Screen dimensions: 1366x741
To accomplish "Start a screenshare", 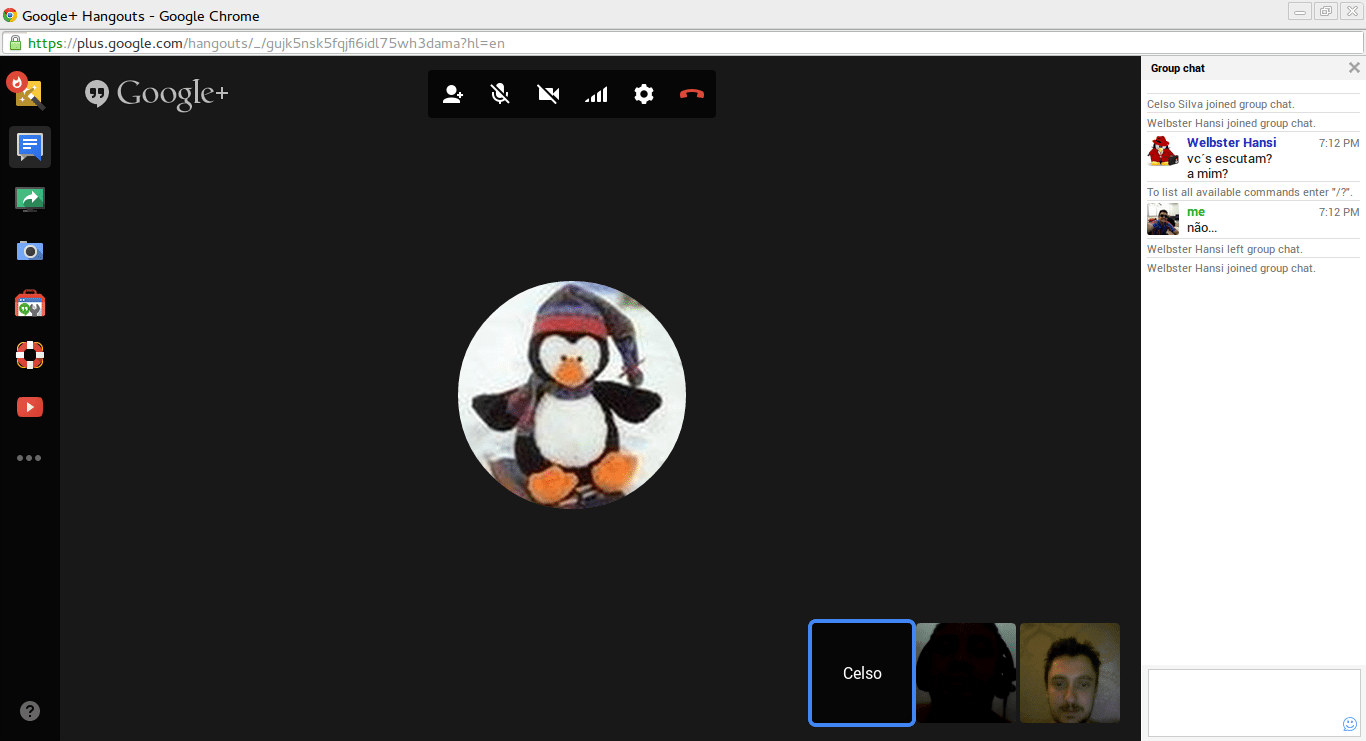I will click(29, 199).
